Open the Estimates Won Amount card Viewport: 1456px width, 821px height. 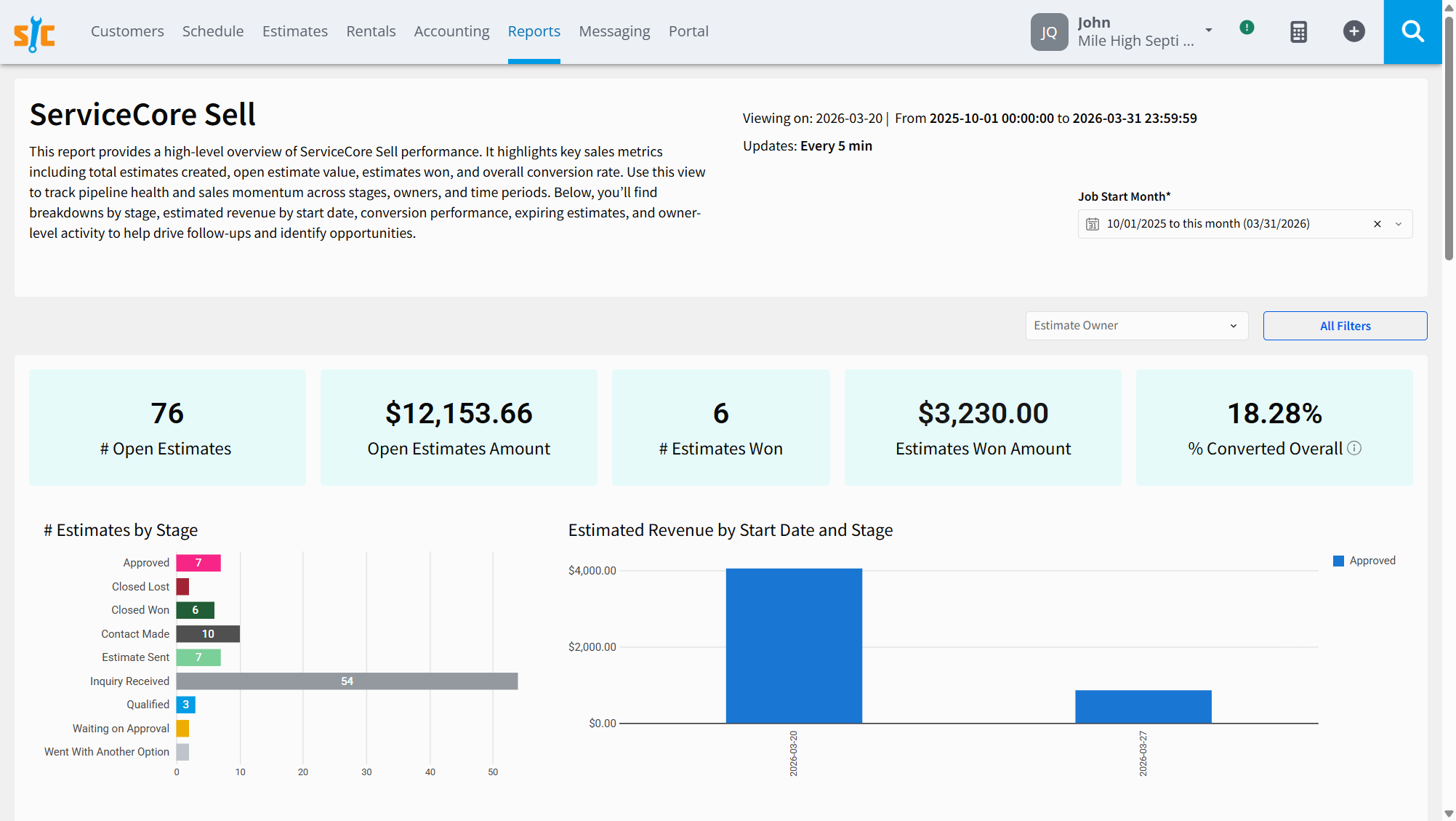point(983,428)
